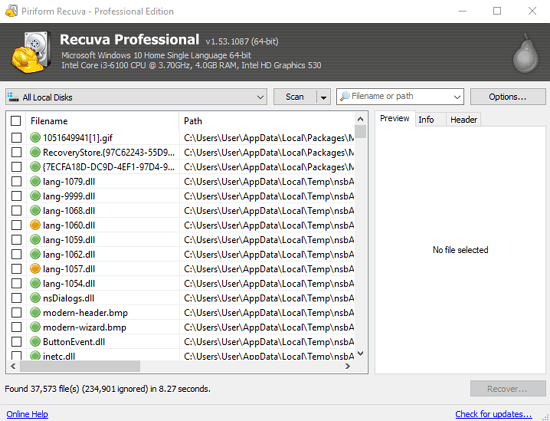The width and height of the screenshot is (550, 421).
Task: Switch to the Preview tab
Action: pos(395,119)
